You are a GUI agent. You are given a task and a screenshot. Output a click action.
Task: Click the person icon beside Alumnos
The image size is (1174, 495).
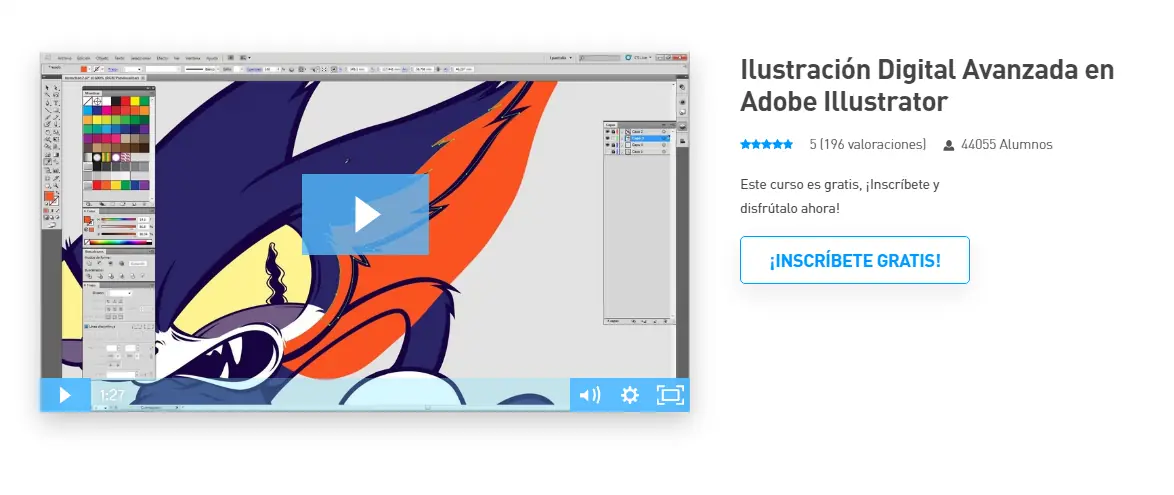(949, 145)
